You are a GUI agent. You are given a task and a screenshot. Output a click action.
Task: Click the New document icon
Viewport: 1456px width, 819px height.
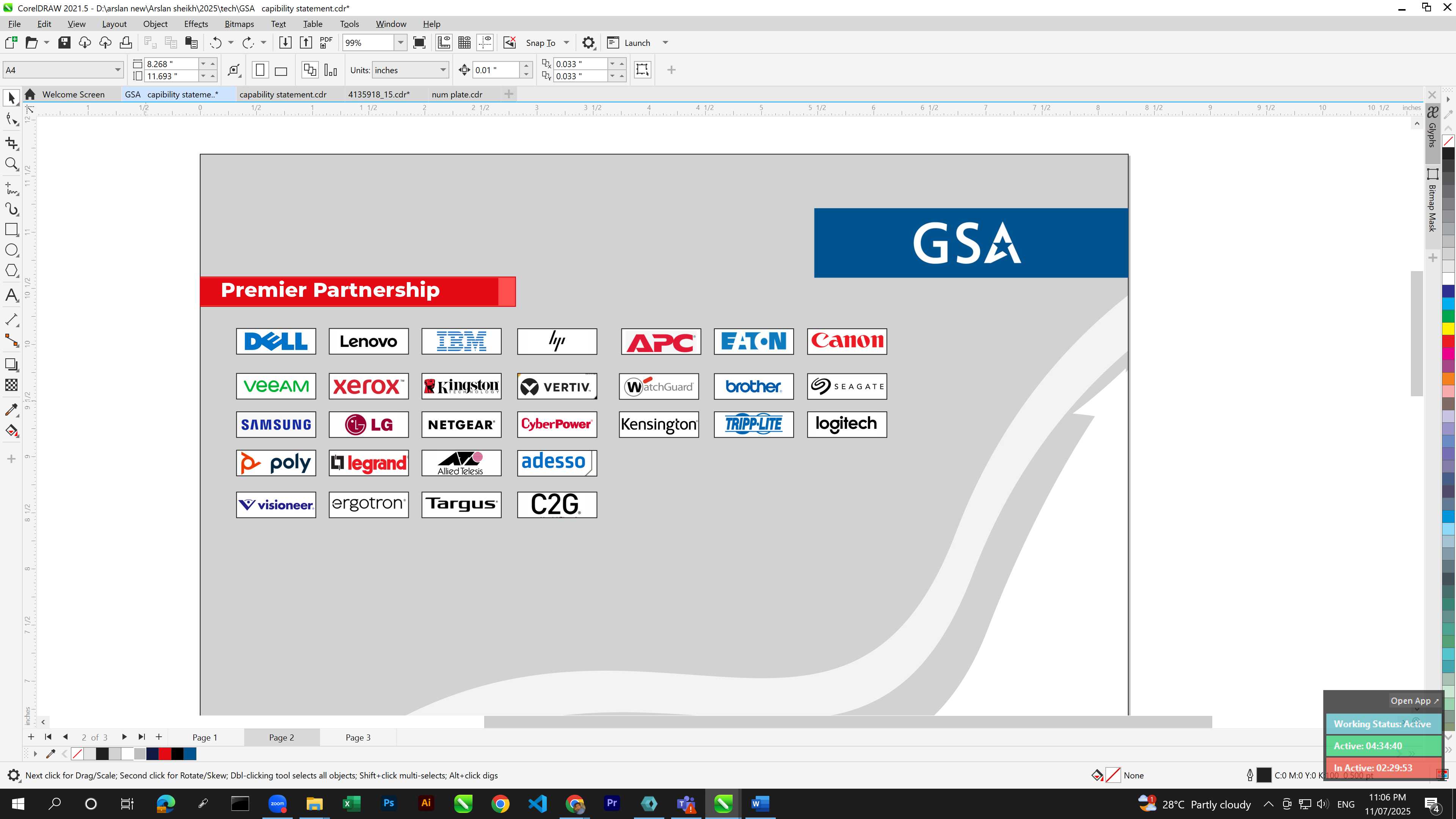click(x=11, y=43)
